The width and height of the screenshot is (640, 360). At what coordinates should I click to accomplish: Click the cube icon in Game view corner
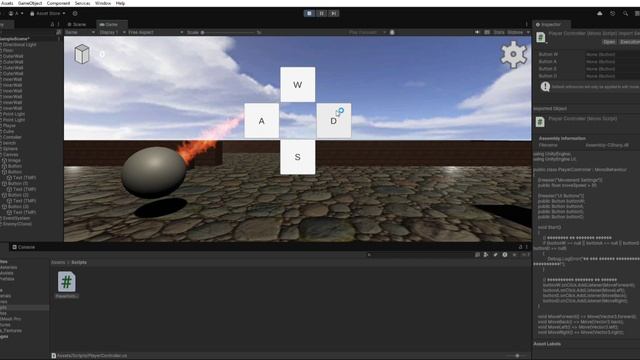click(82, 54)
